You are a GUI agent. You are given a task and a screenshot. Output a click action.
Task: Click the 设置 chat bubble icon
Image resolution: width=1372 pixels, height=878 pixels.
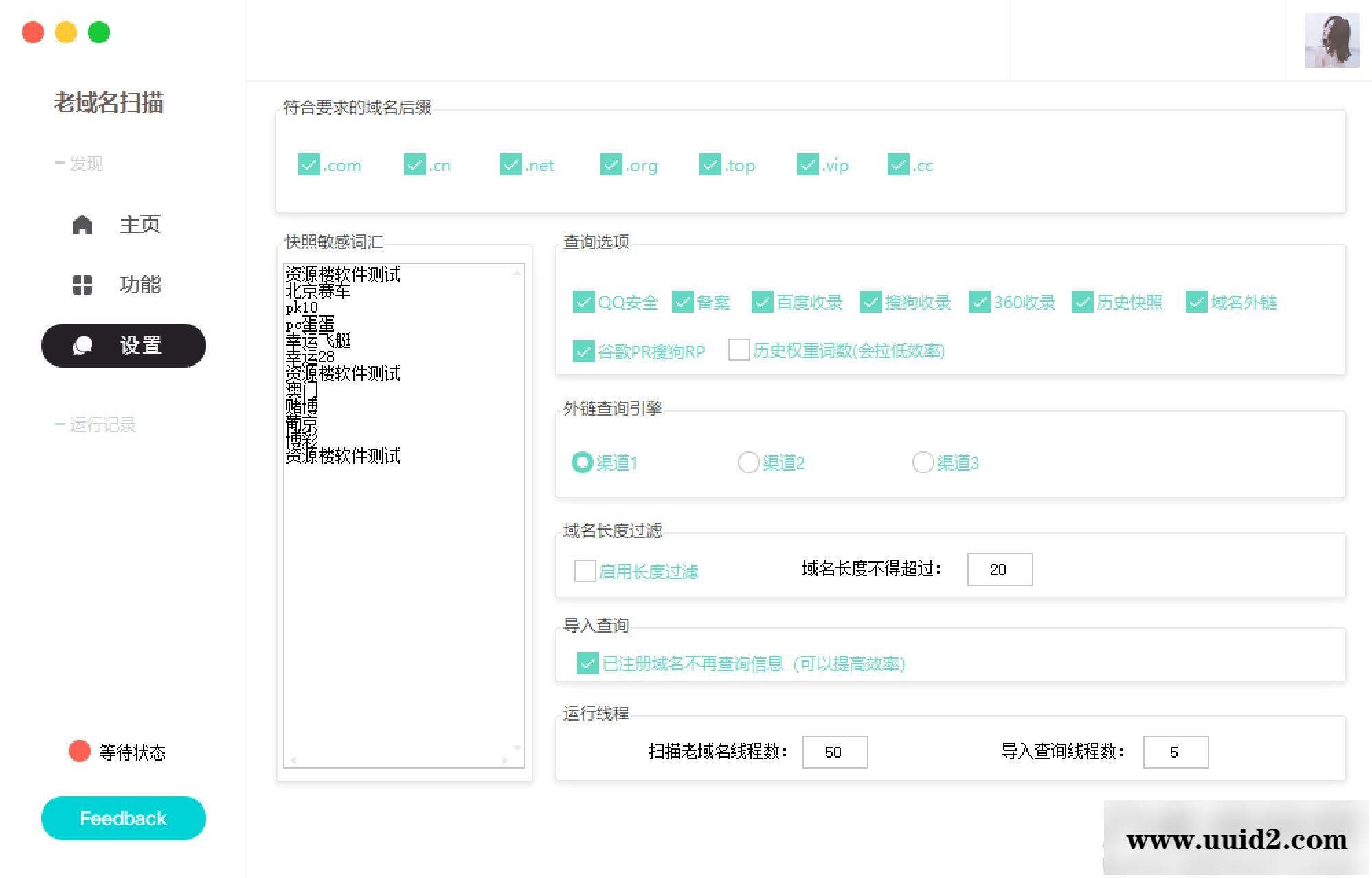(83, 346)
